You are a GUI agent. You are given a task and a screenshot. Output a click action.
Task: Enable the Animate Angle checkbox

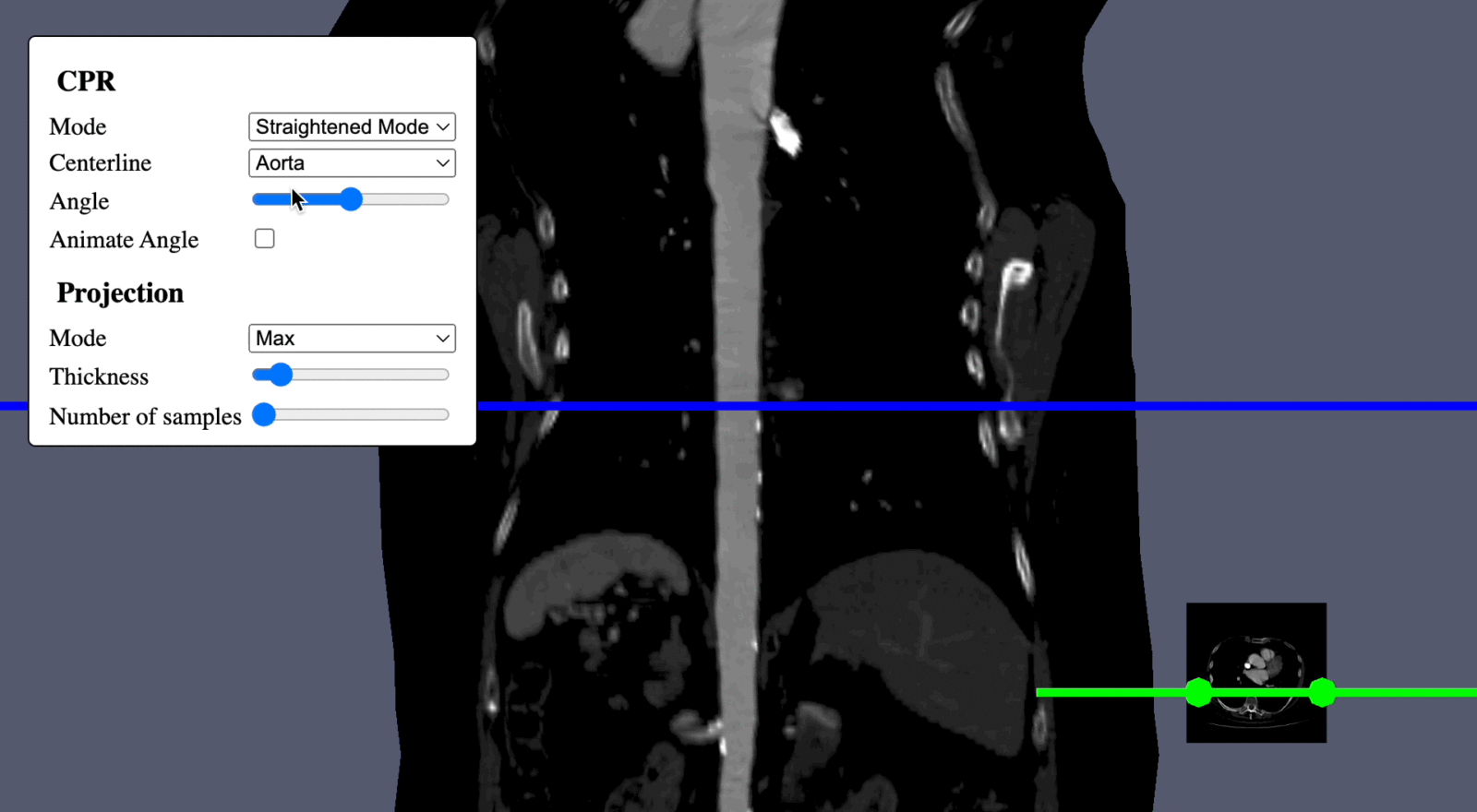coord(265,239)
